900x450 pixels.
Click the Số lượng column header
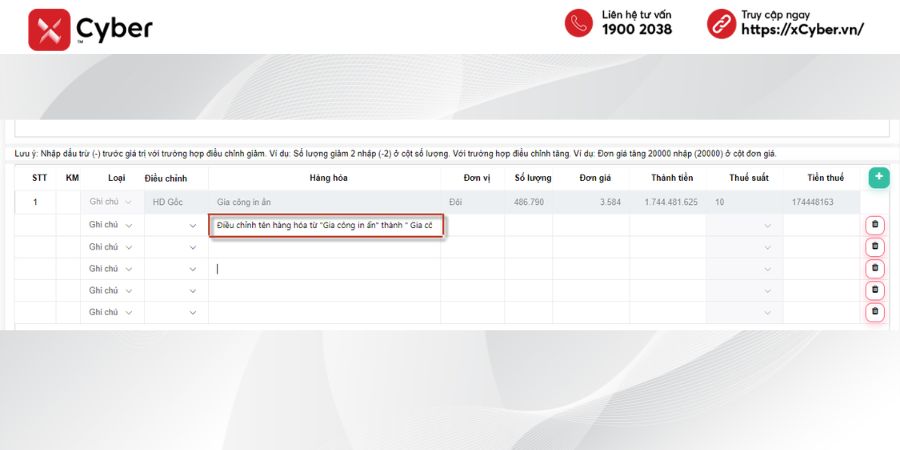533,178
